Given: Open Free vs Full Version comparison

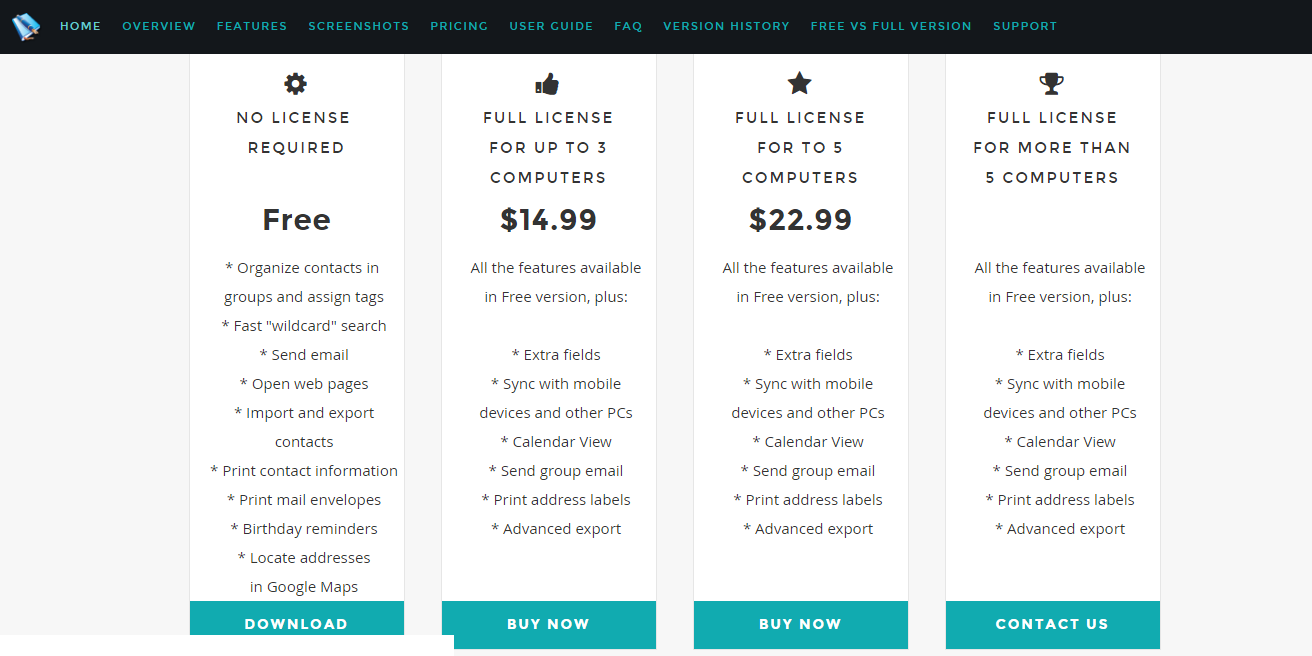Looking at the screenshot, I should (891, 26).
